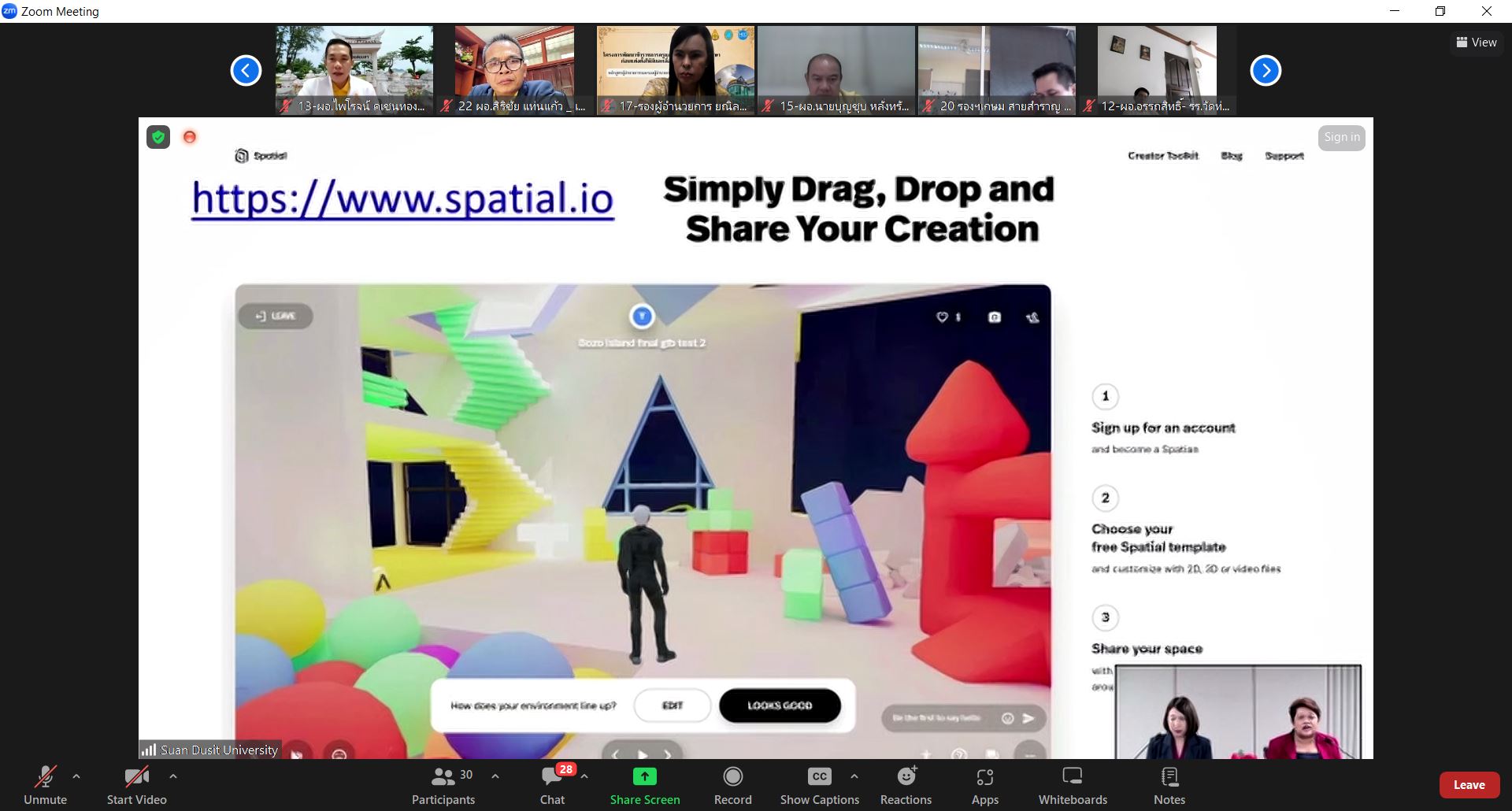Viewport: 1512px width, 811px height.
Task: Click the camera snapshot icon in scene
Action: pos(995,317)
